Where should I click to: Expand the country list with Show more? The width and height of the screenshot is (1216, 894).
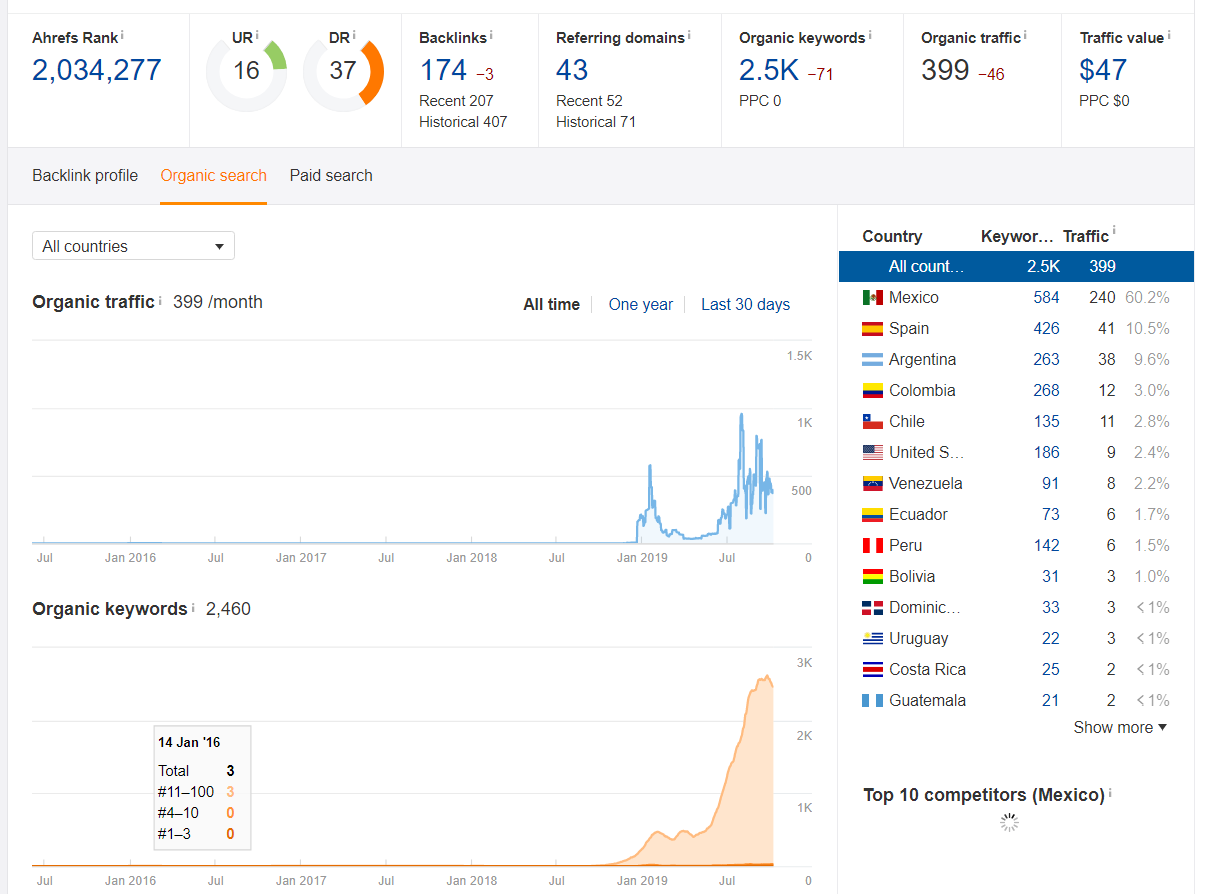coord(1120,727)
